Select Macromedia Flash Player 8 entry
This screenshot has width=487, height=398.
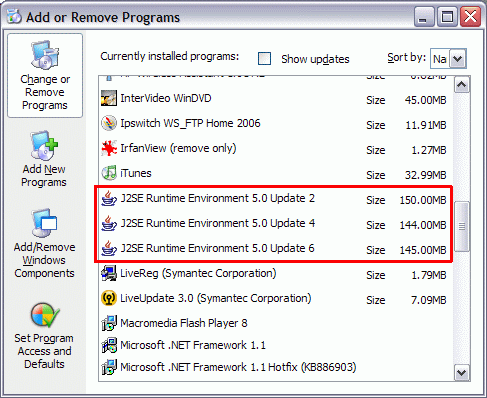coord(275,323)
